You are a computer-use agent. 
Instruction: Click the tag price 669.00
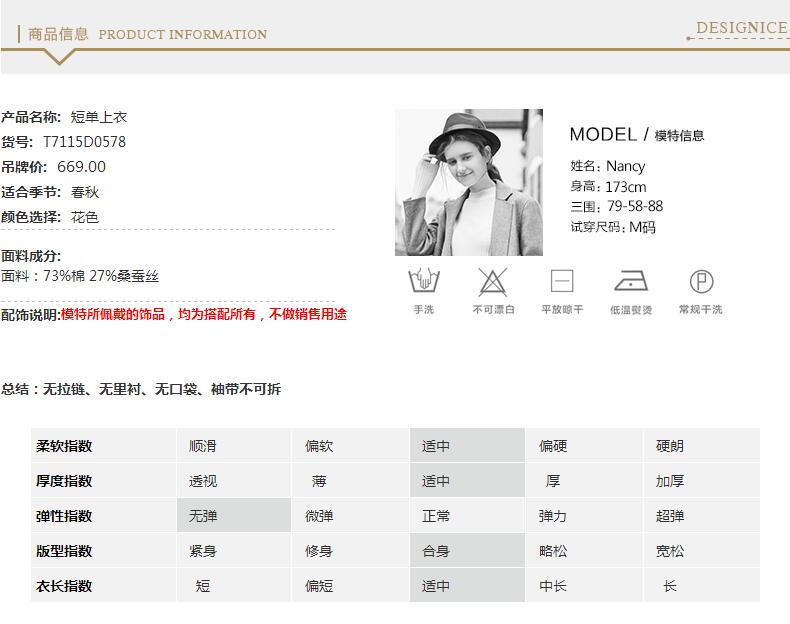tap(81, 167)
